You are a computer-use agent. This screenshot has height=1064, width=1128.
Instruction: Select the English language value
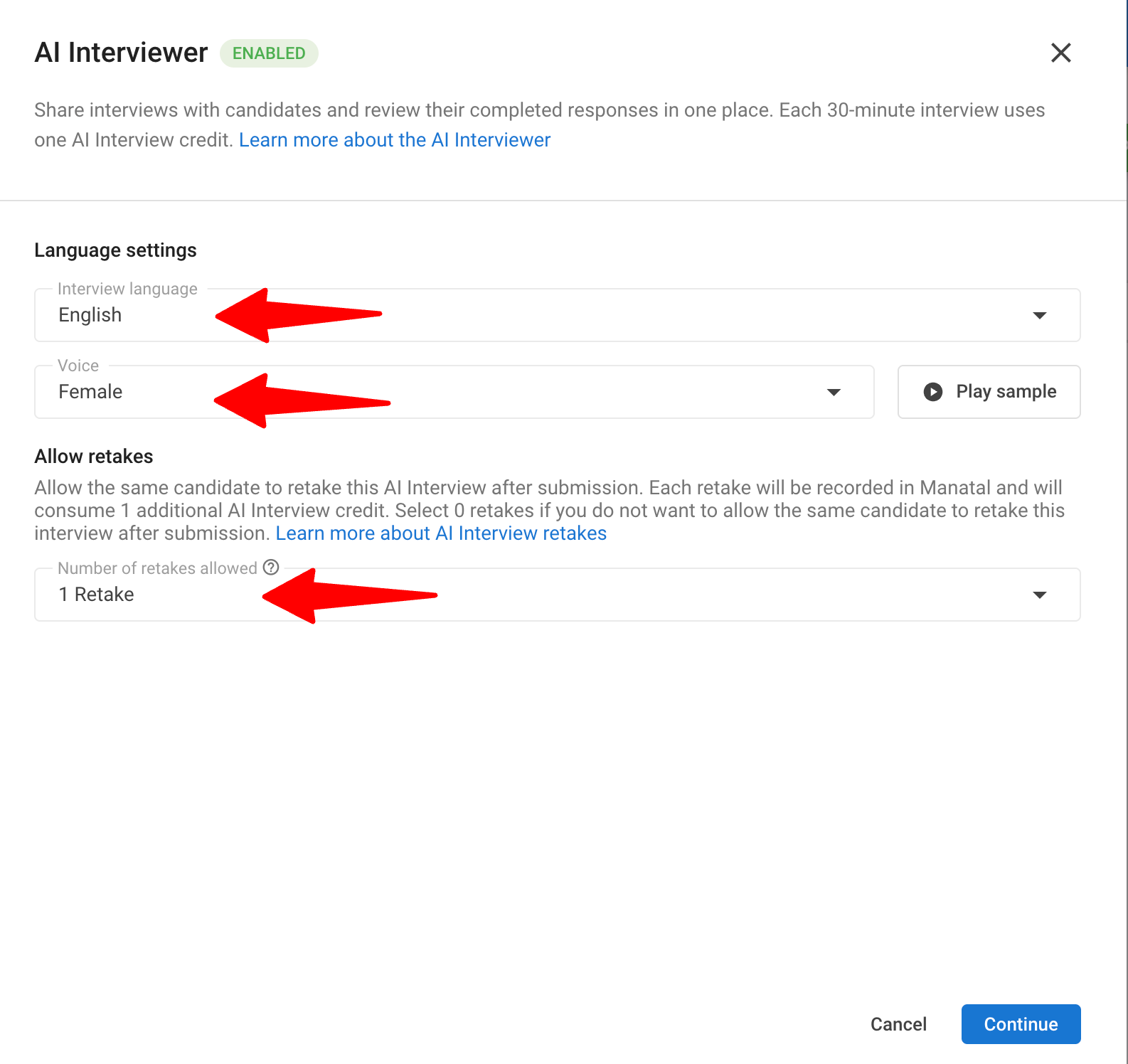click(x=90, y=315)
